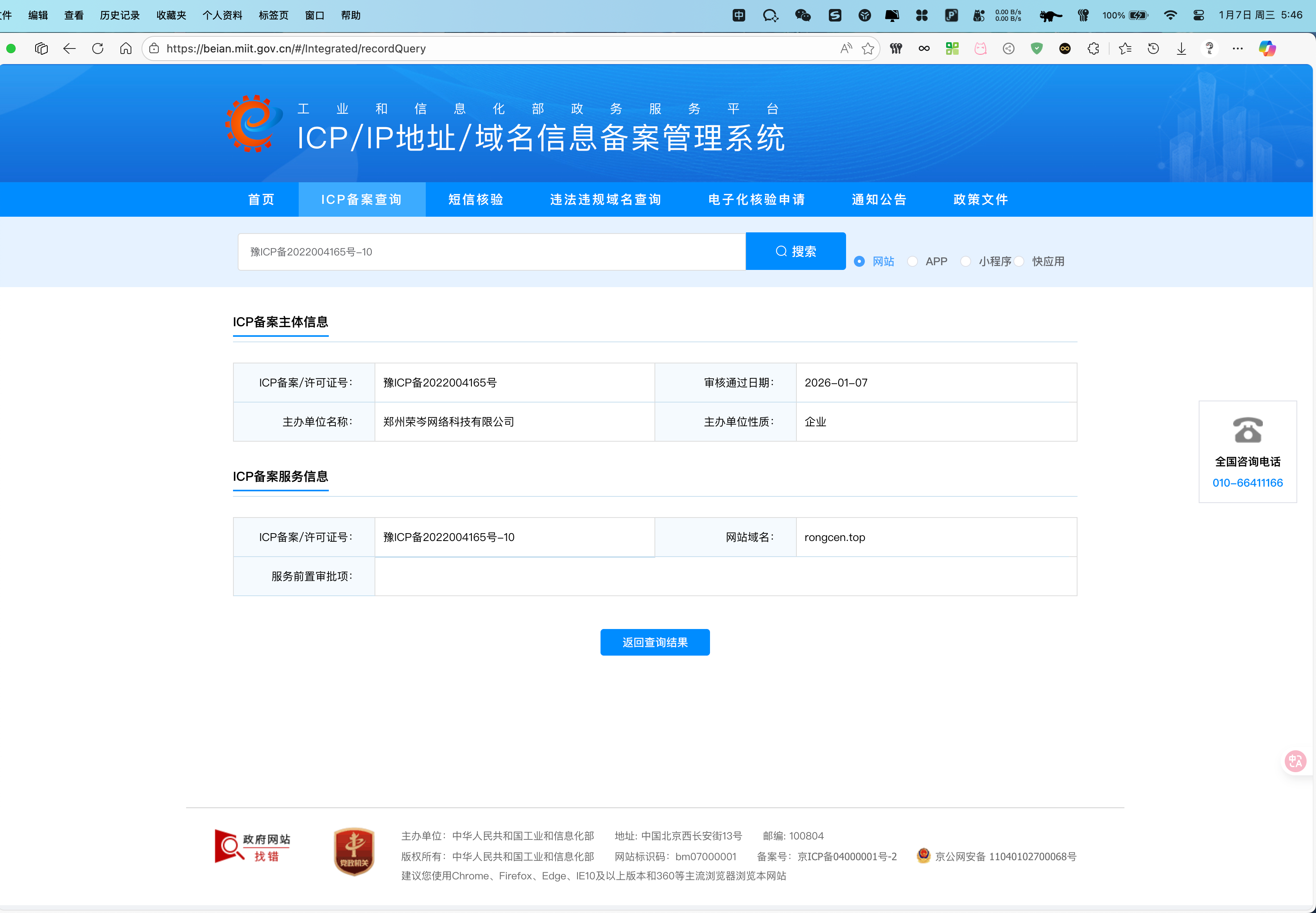Screen dimensions: 1316x913
Task: Click the ICP record number search field
Action: coord(491,252)
